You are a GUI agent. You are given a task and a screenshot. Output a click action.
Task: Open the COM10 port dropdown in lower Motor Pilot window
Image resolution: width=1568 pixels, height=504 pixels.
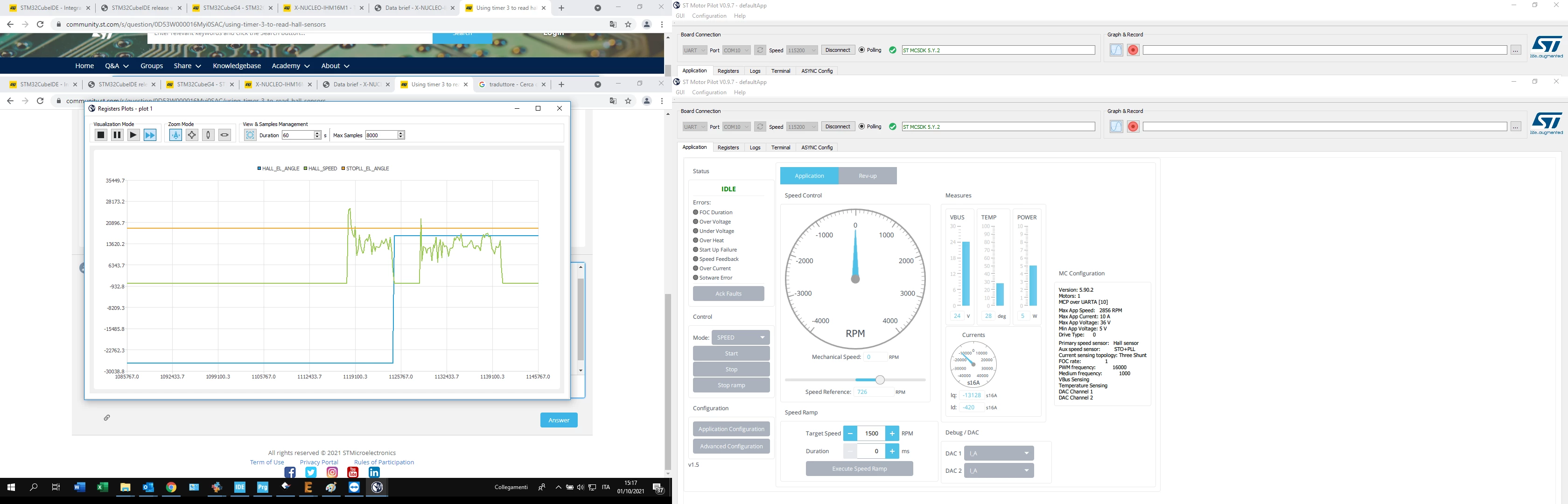736,126
